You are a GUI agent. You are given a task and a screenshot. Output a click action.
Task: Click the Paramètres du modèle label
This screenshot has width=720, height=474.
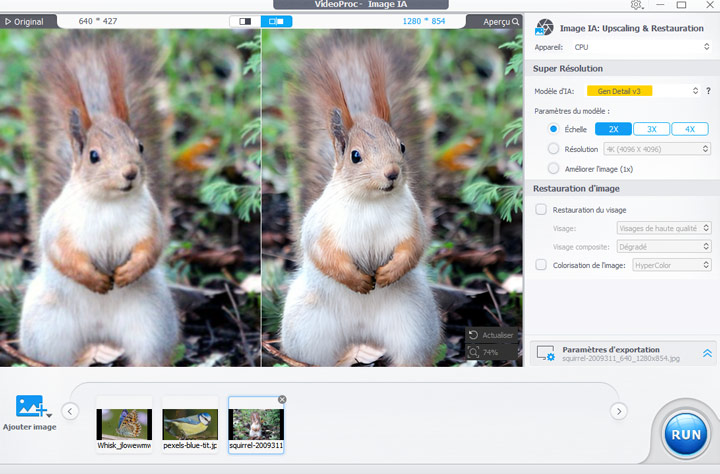[x=572, y=111]
